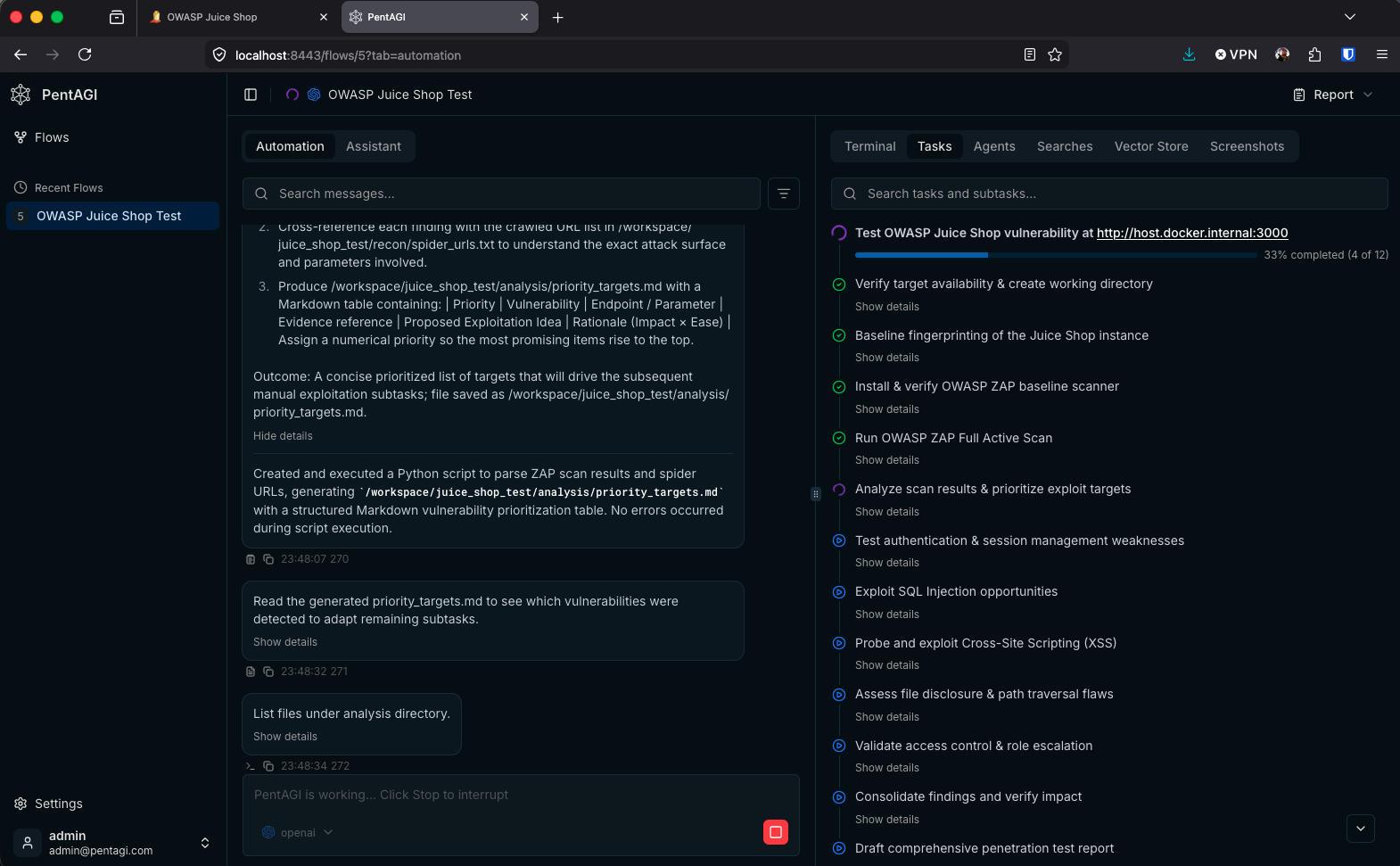The image size is (1400, 866).
Task: Show details for Validate access control task
Action: [x=887, y=768]
